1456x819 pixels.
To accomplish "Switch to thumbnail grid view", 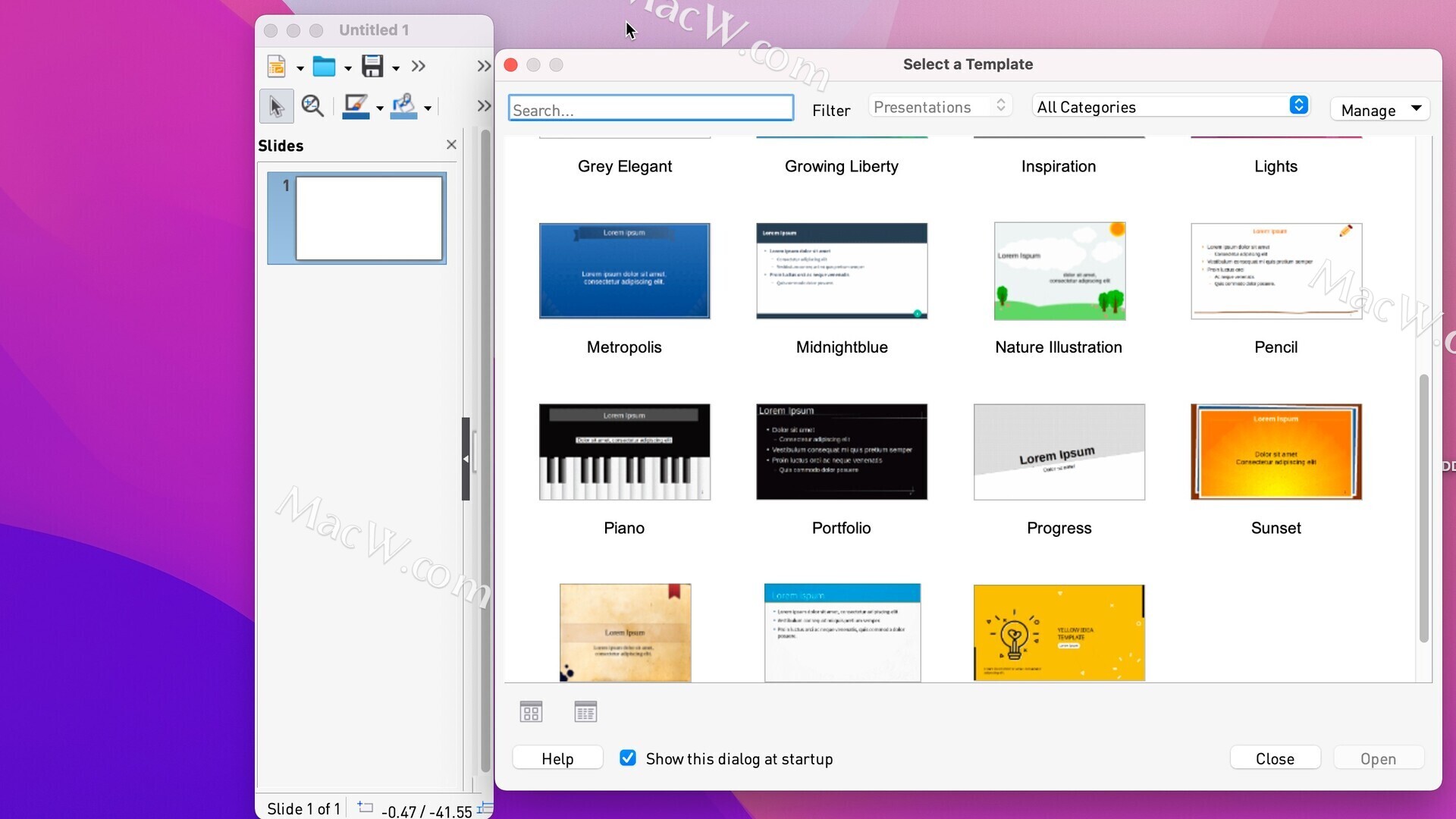I will [531, 712].
